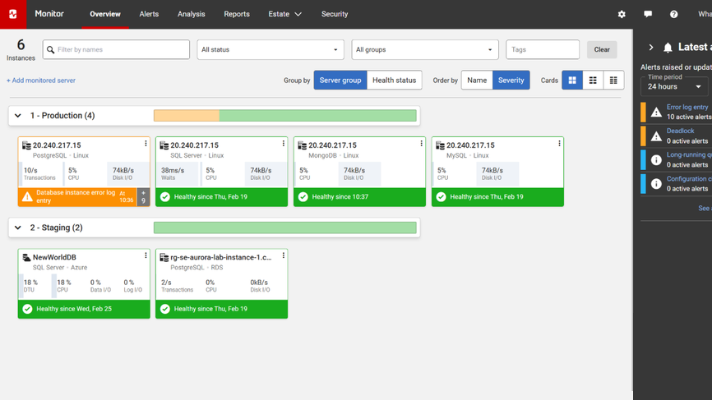Screen dimensions: 712x400
Task: Open the All groups dropdown
Action: 425,49
